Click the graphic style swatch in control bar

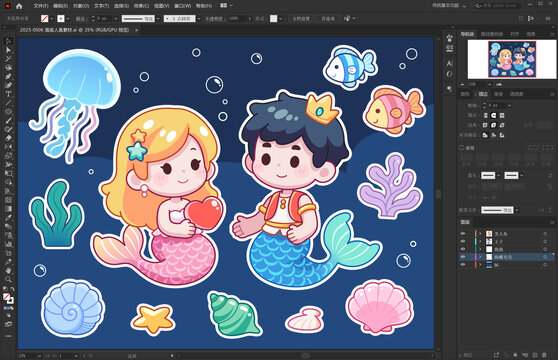[x=273, y=18]
